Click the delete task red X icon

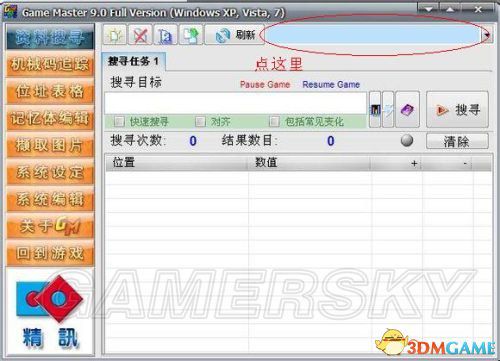coord(140,35)
